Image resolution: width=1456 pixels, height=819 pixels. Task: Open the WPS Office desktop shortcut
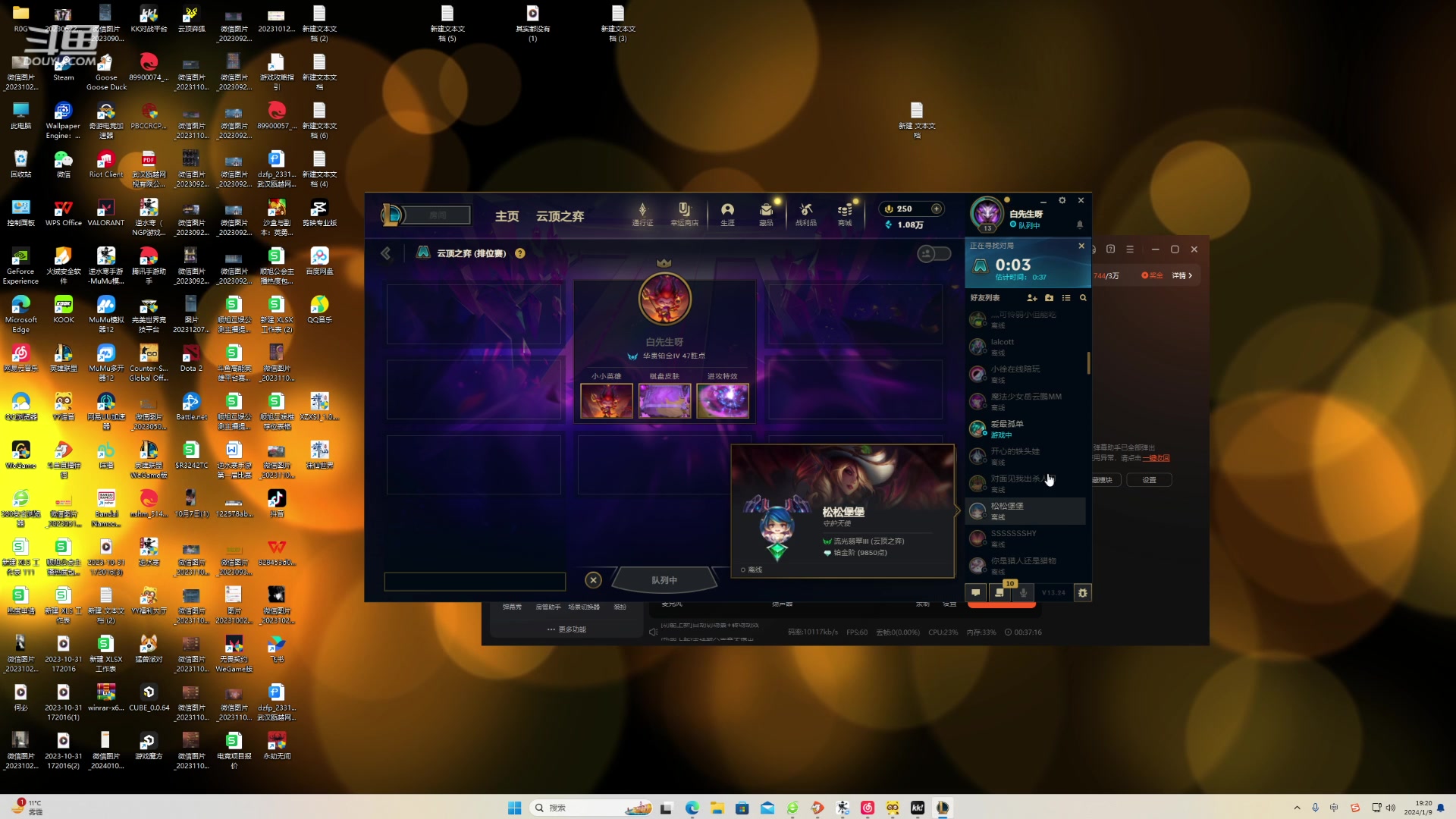coord(64,212)
